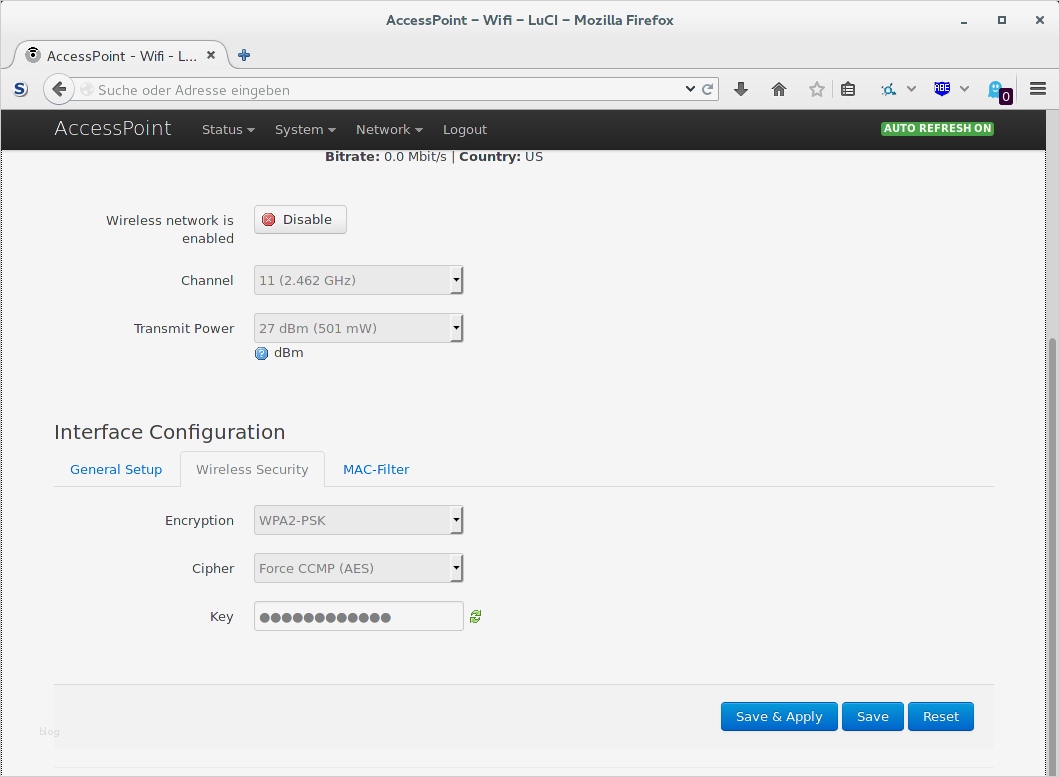
Task: Expand the Transmit Power dropdown
Action: [x=358, y=328]
